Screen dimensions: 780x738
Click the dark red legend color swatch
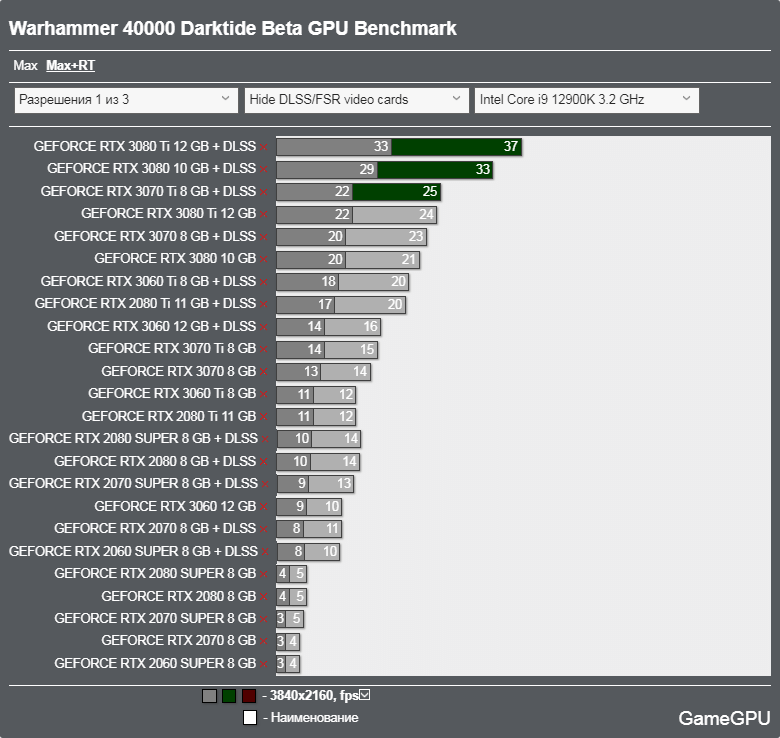[249, 696]
